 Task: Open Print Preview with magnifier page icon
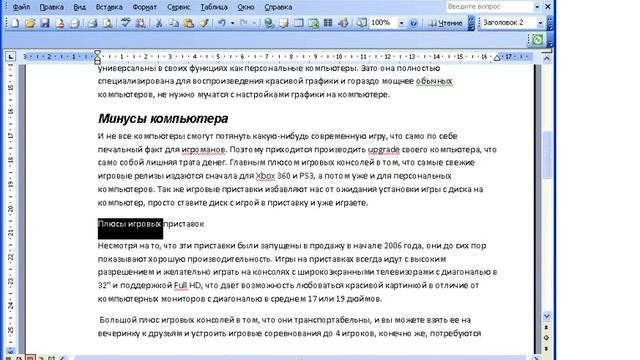point(108,23)
